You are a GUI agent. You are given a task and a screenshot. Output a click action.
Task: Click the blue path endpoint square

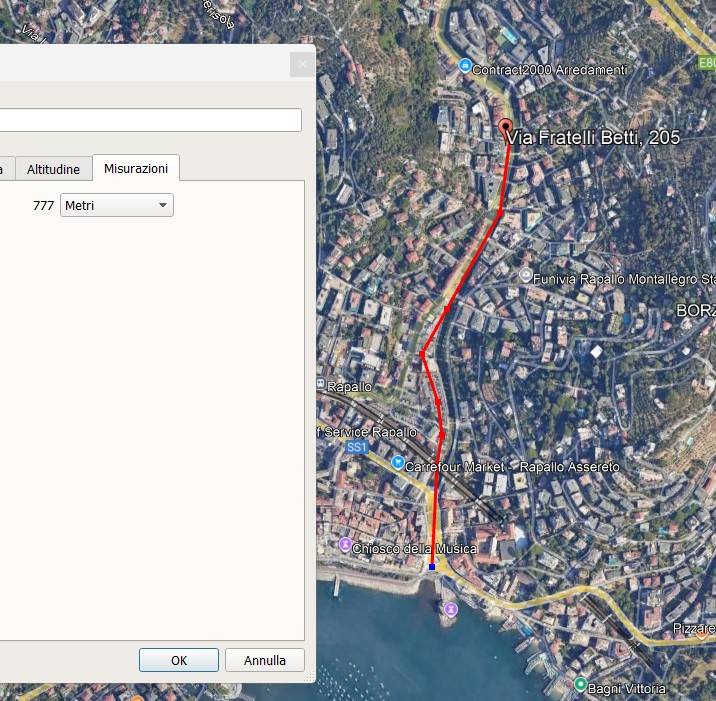(x=432, y=566)
